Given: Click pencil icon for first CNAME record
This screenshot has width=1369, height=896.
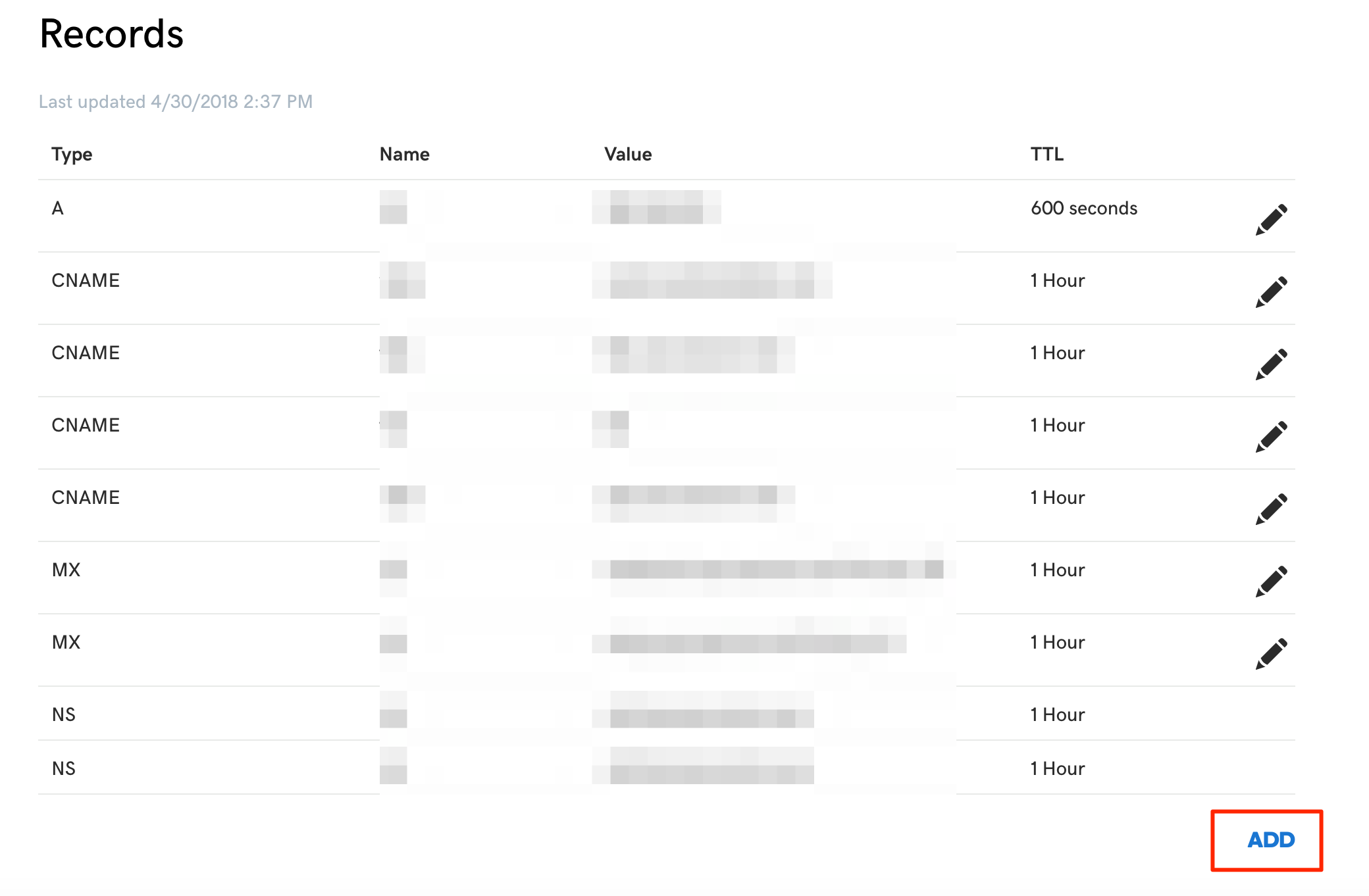Looking at the screenshot, I should coord(1271,292).
